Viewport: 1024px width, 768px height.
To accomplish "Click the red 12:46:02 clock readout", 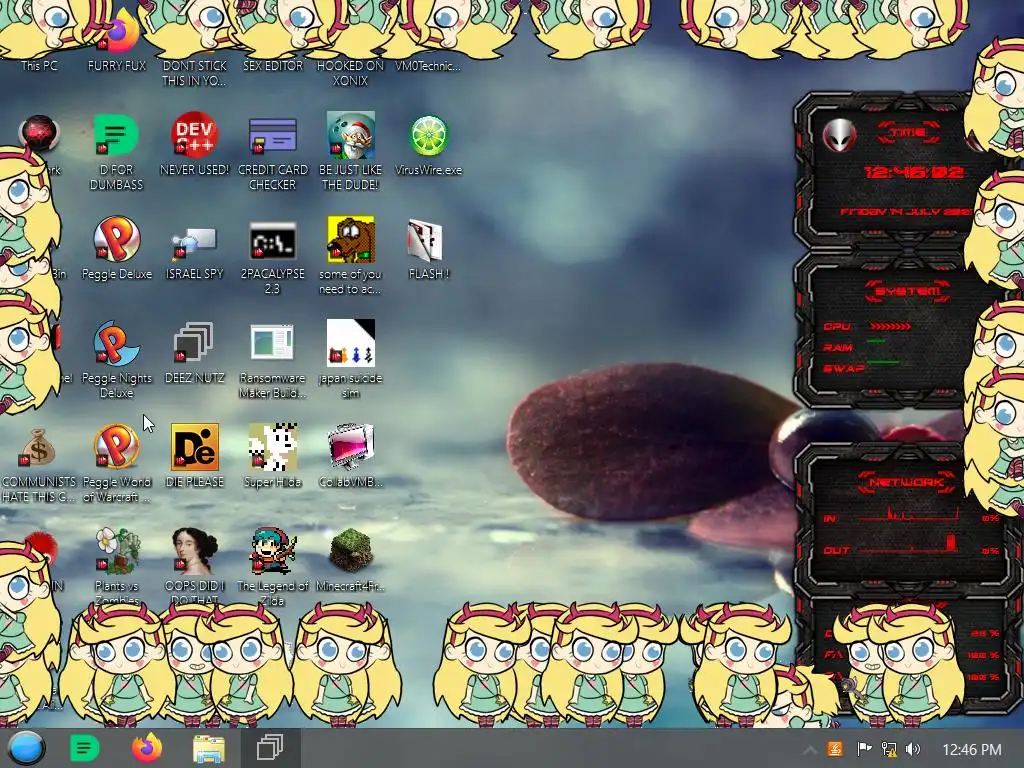I will click(914, 172).
